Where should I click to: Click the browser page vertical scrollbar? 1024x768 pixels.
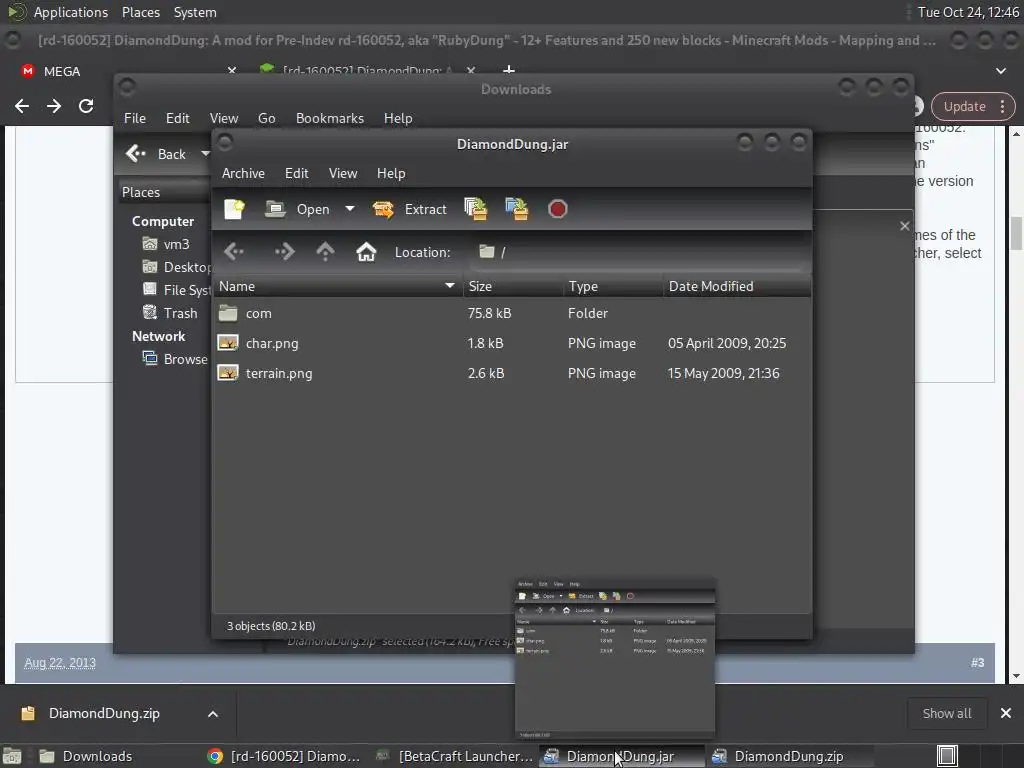point(1017,233)
